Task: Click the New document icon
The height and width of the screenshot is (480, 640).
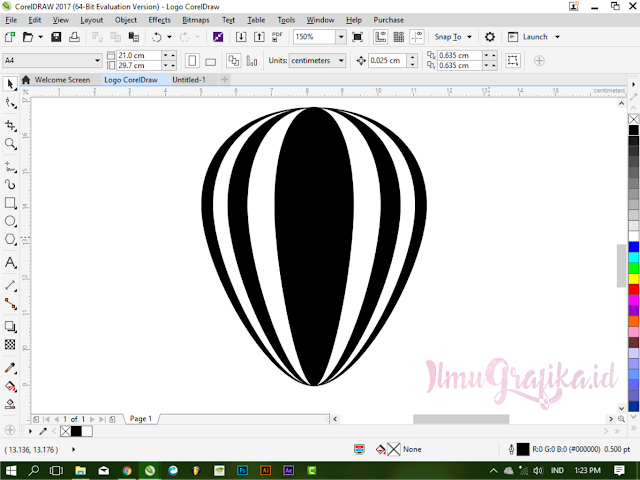Action: (10, 37)
